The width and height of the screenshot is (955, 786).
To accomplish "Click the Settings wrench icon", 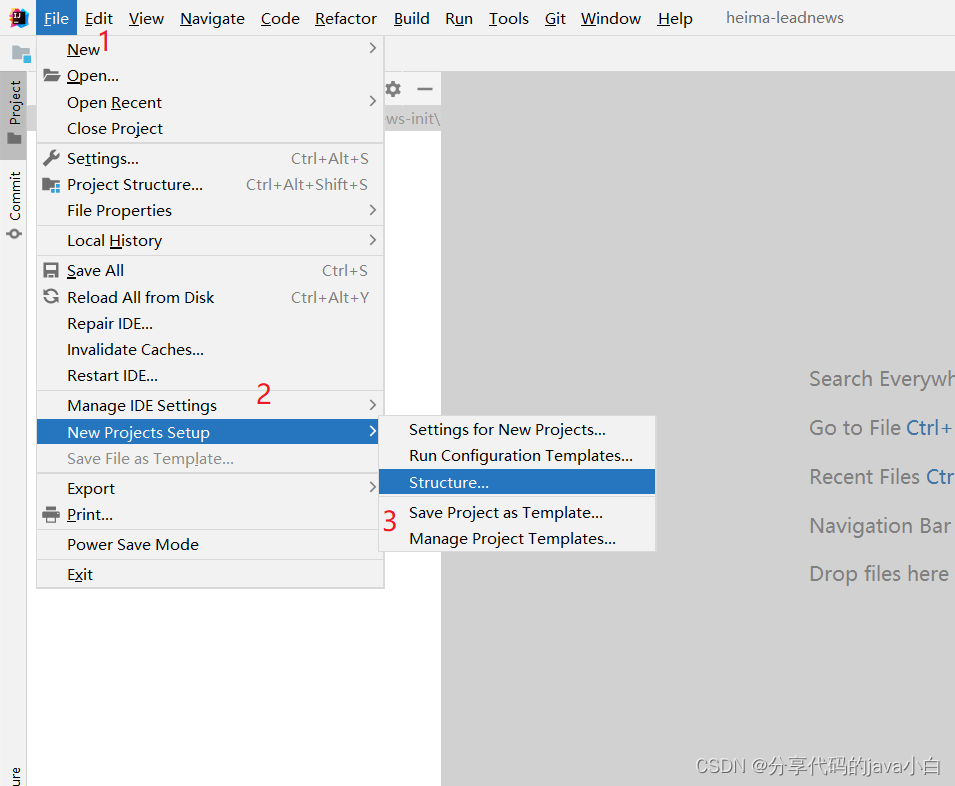I will pyautogui.click(x=52, y=158).
